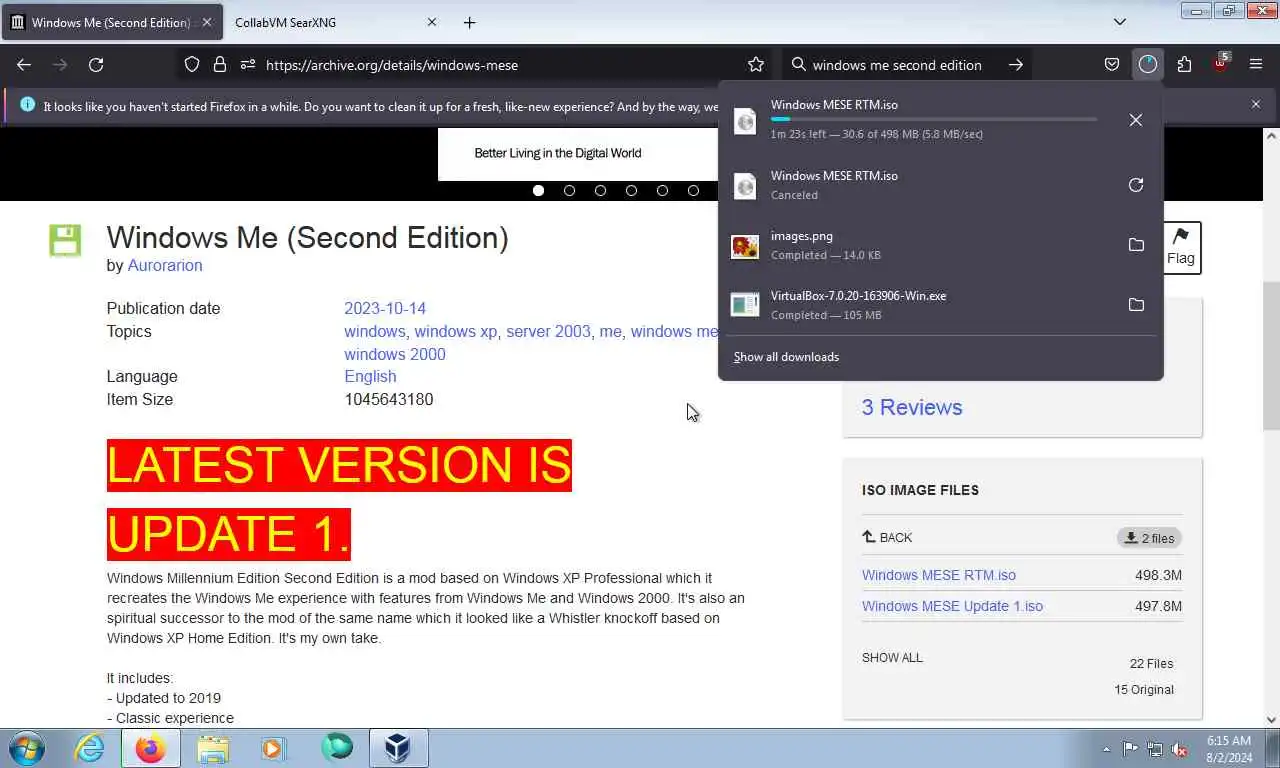
Task: Toggle the Firefox downloads panel button
Action: [x=1148, y=65]
